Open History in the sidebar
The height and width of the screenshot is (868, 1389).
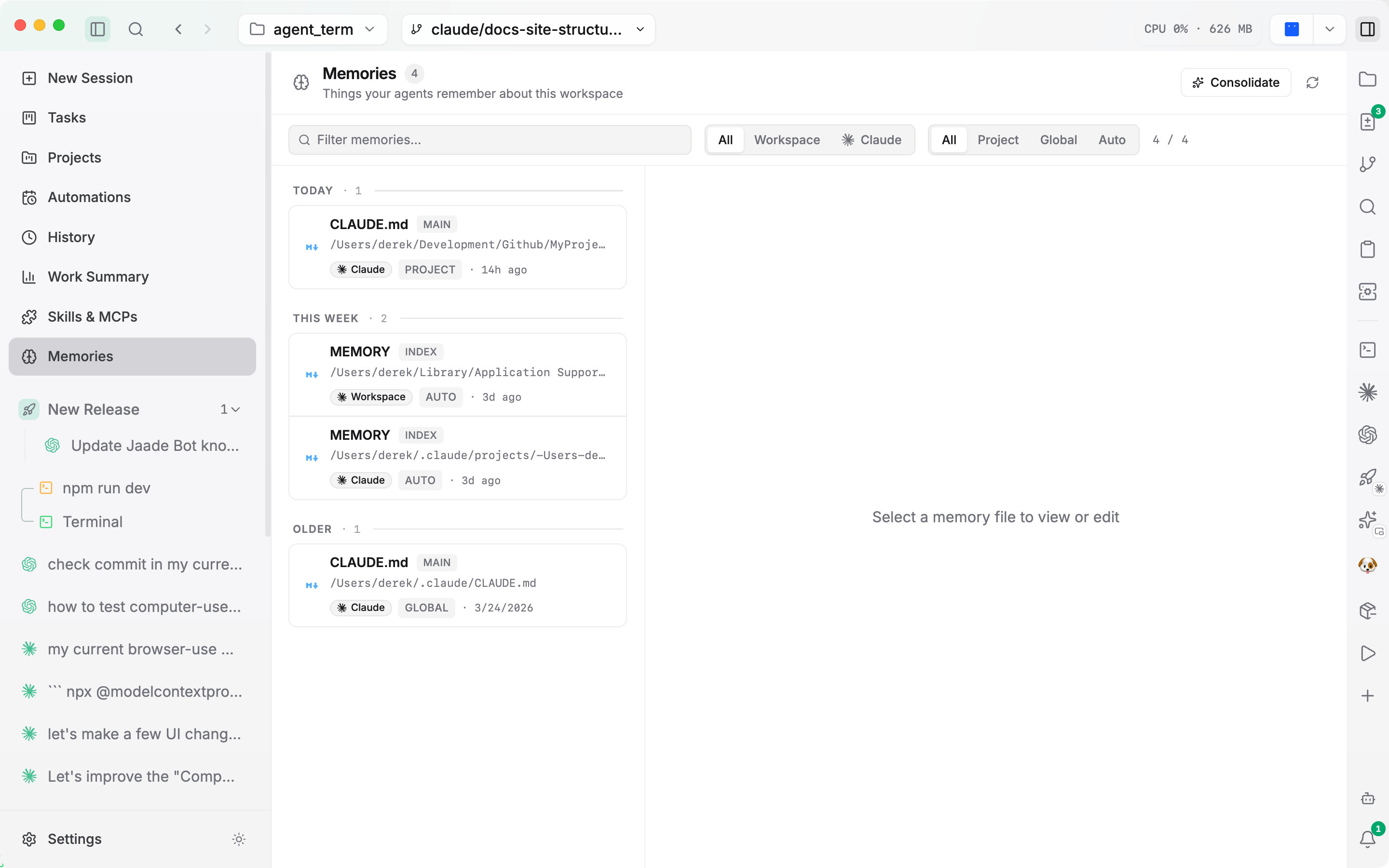click(132, 237)
